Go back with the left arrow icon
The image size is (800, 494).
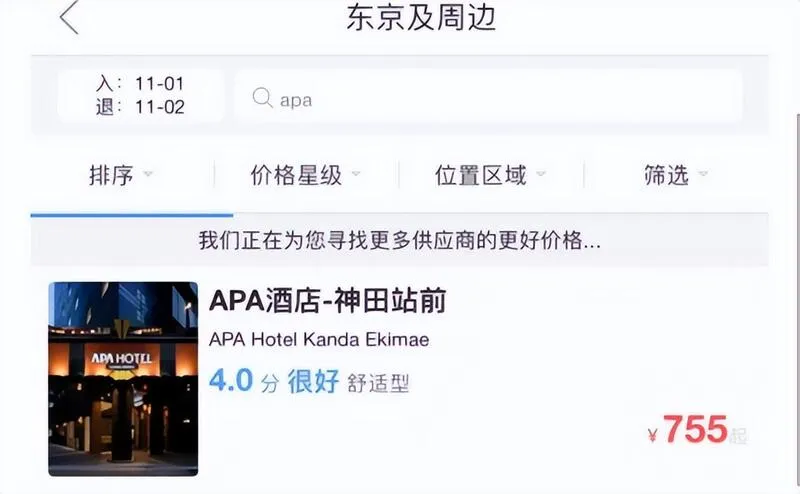[x=69, y=17]
